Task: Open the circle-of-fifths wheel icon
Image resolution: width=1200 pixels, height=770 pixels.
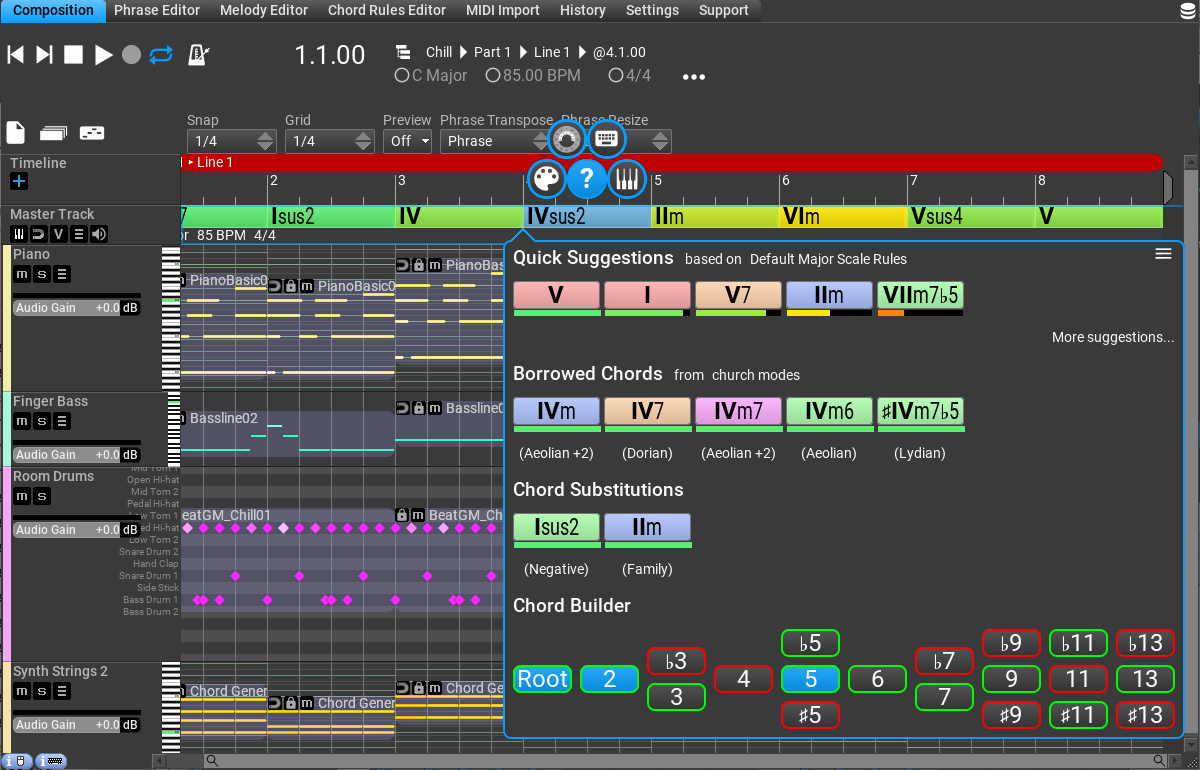Action: coord(567,139)
